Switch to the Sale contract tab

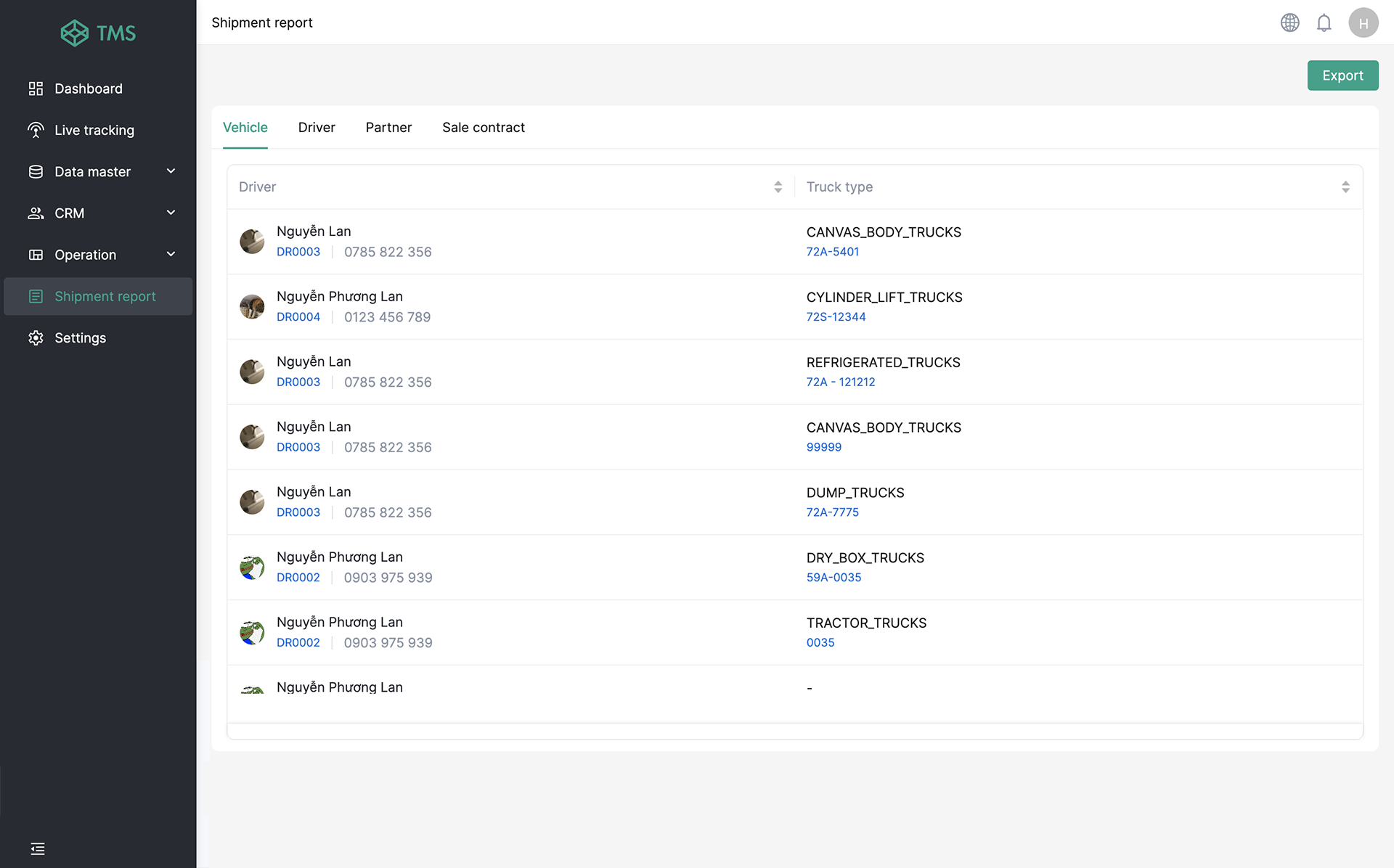(x=483, y=127)
